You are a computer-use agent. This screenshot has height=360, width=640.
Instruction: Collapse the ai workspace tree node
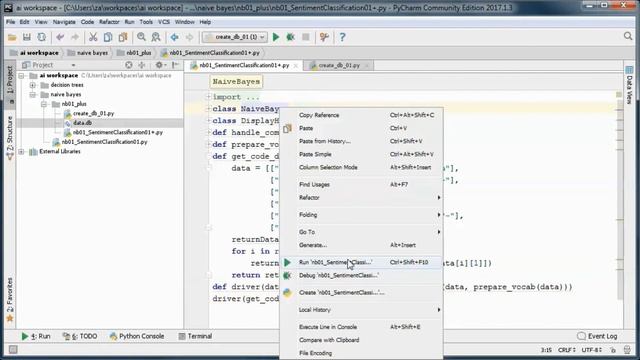pos(21,76)
